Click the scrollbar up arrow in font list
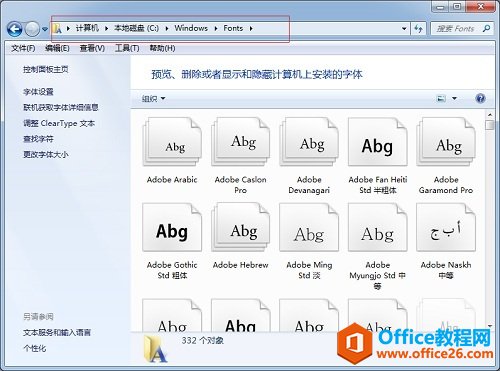Viewport: 500px width, 371px height. [x=490, y=115]
